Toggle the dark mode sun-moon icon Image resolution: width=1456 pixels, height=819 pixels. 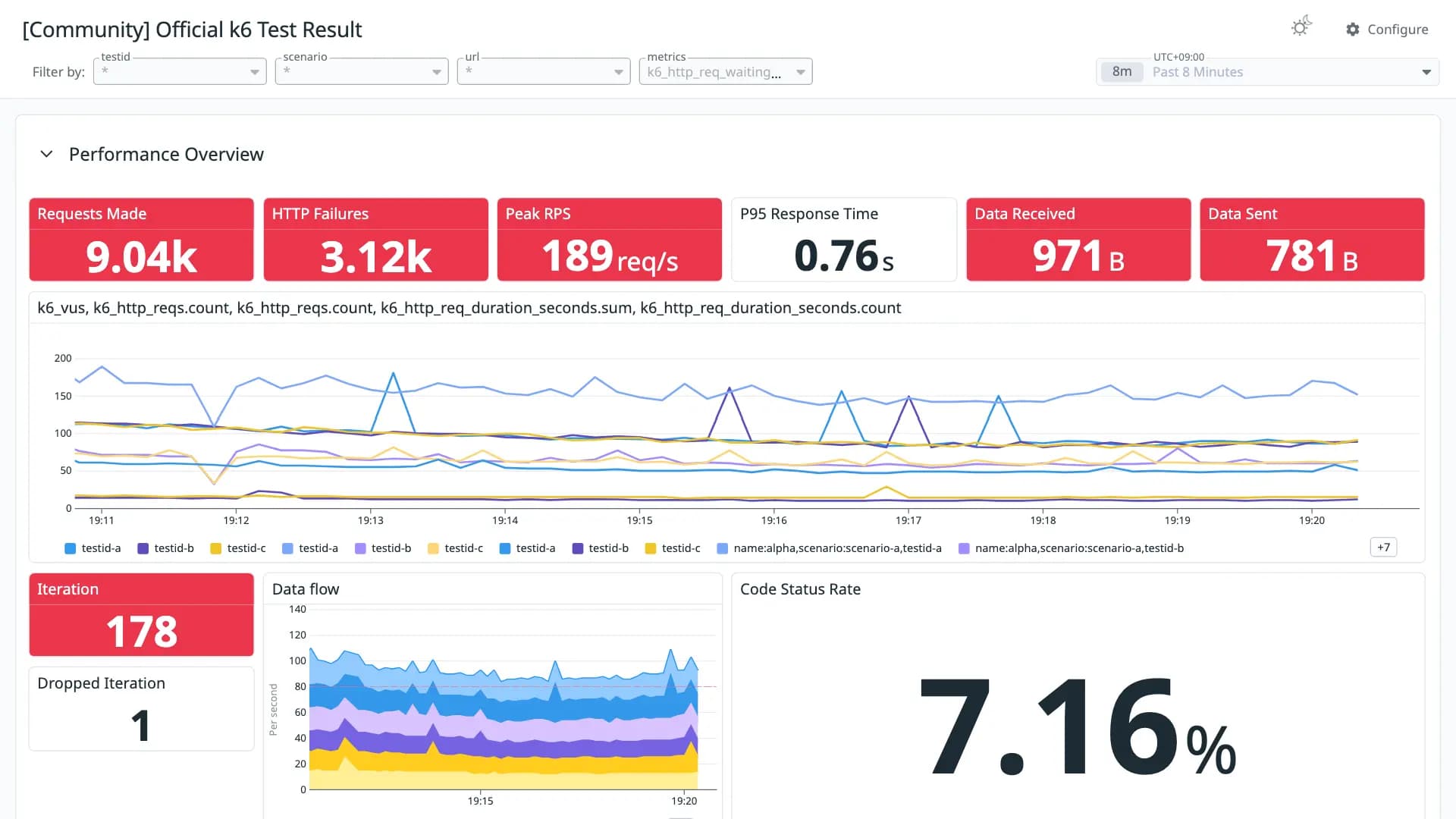pos(1301,27)
